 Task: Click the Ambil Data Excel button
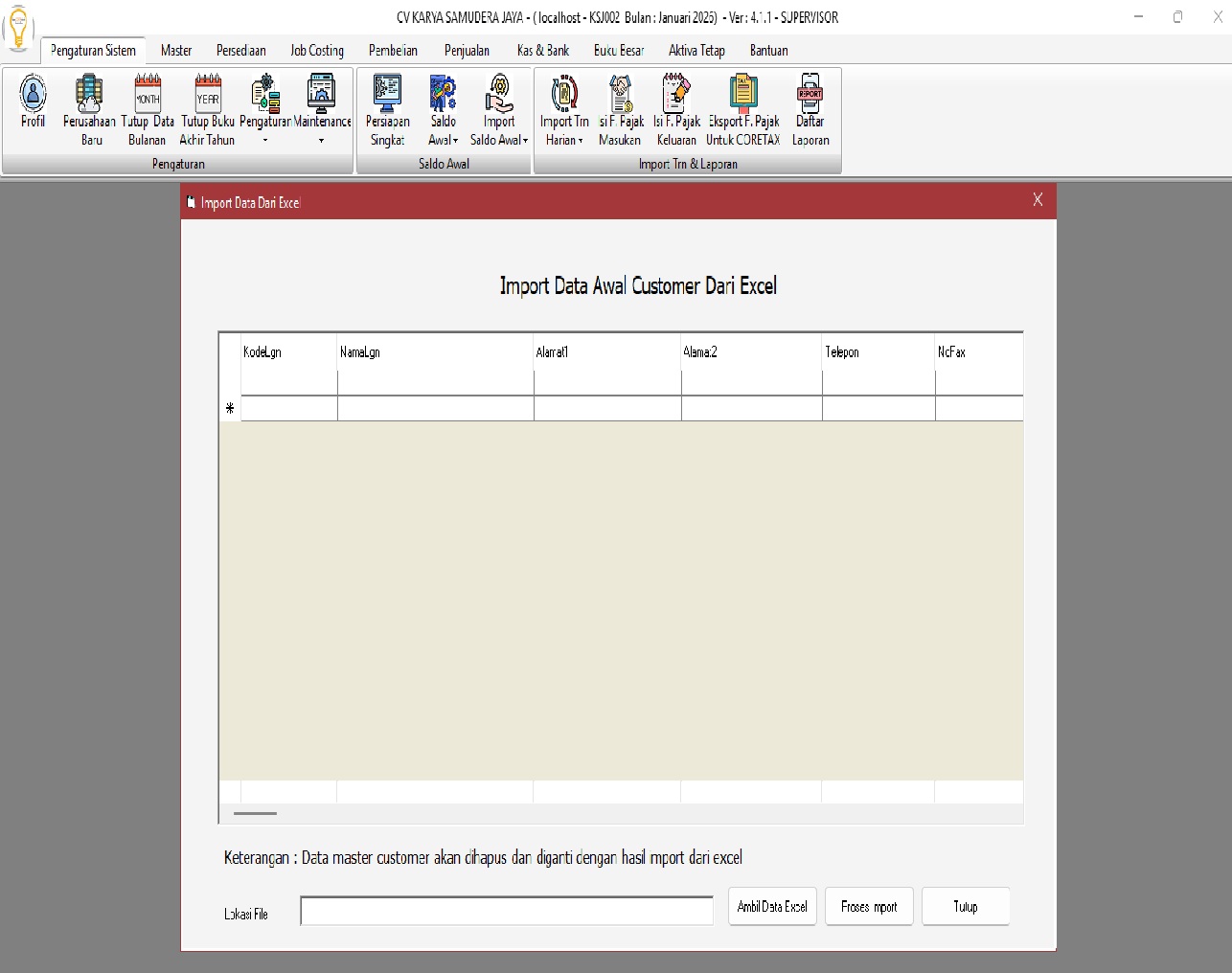pyautogui.click(x=772, y=906)
